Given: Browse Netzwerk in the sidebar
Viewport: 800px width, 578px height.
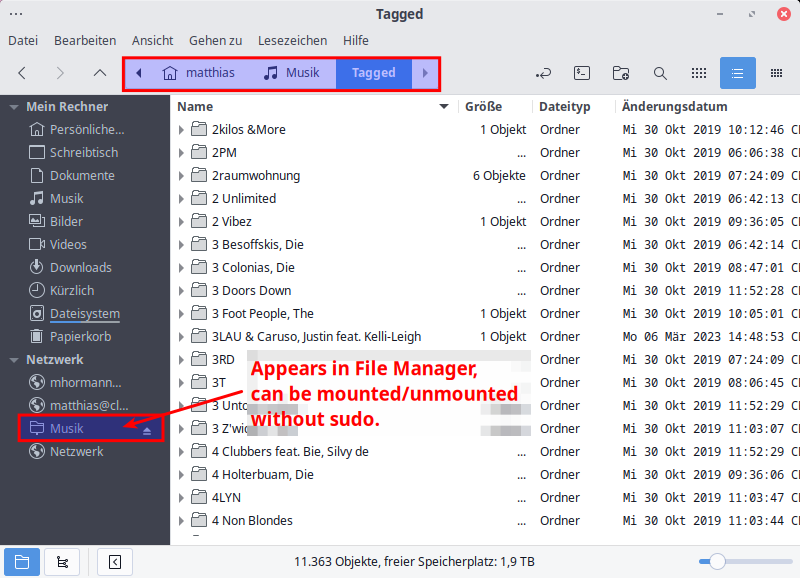Looking at the screenshot, I should click(66, 451).
